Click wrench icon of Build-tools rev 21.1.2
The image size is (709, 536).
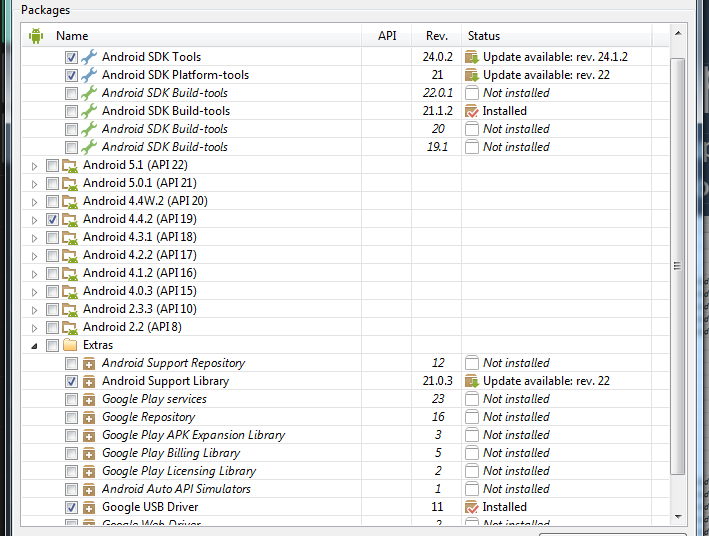coord(89,111)
